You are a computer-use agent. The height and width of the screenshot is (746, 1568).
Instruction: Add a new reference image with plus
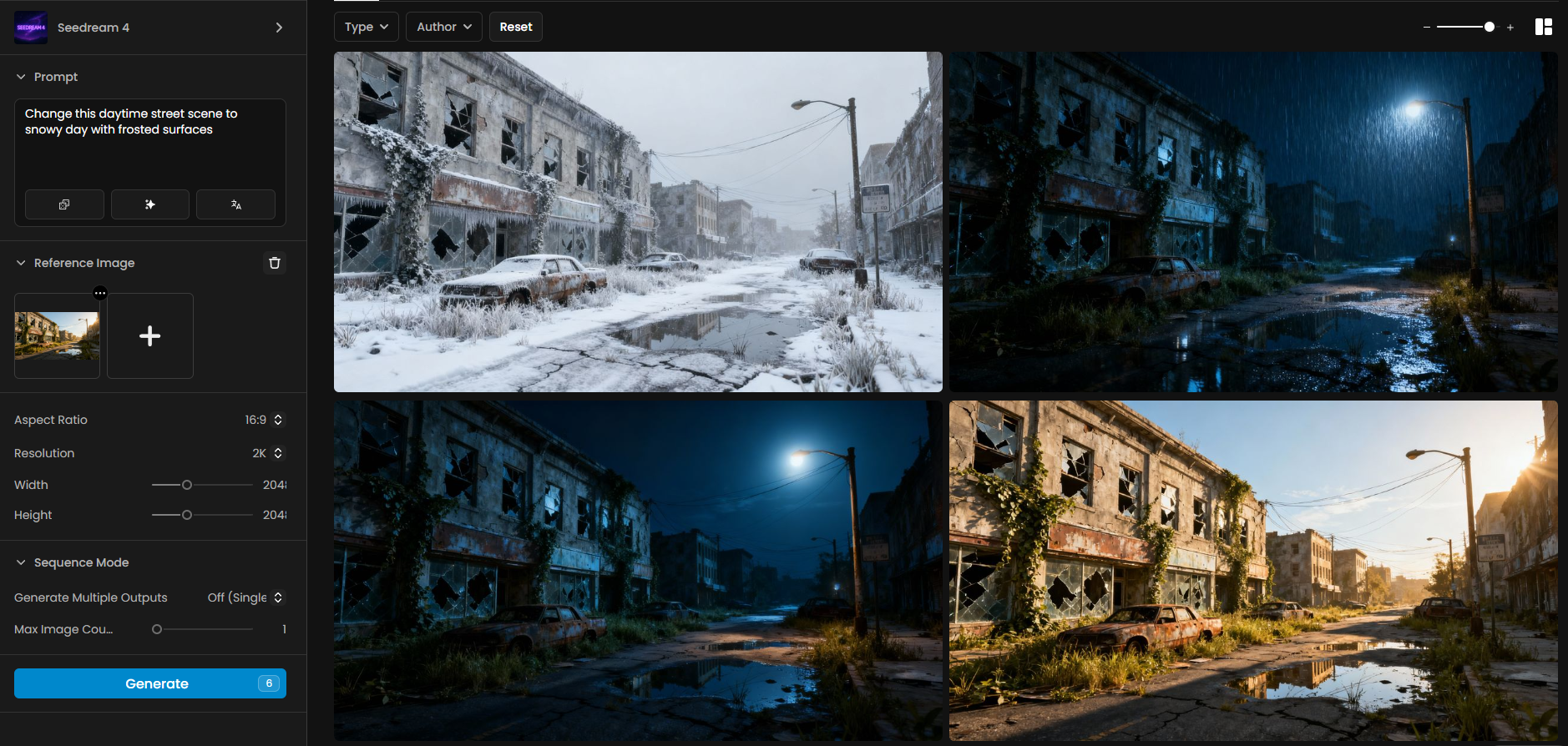[x=150, y=336]
